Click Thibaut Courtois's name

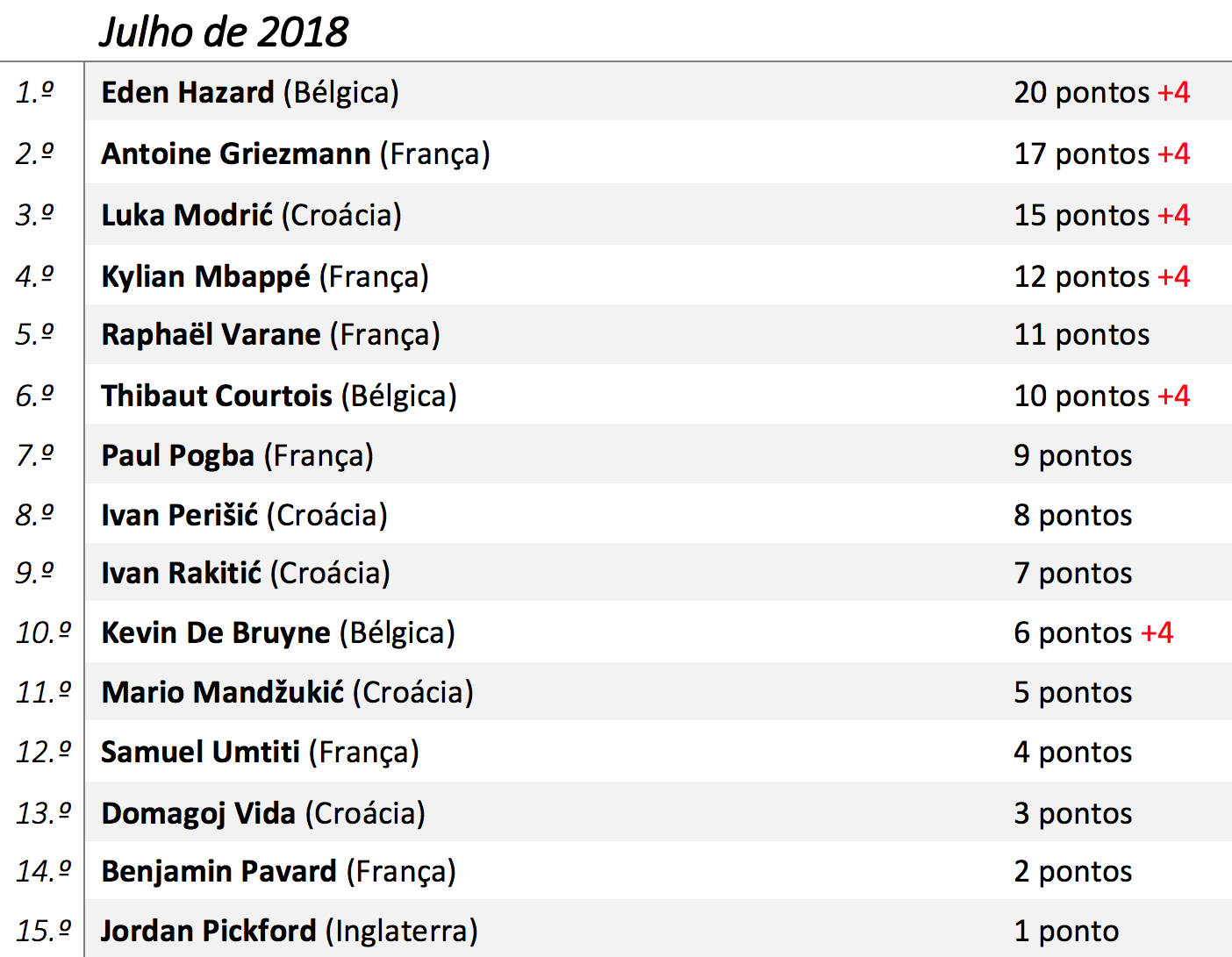(217, 396)
